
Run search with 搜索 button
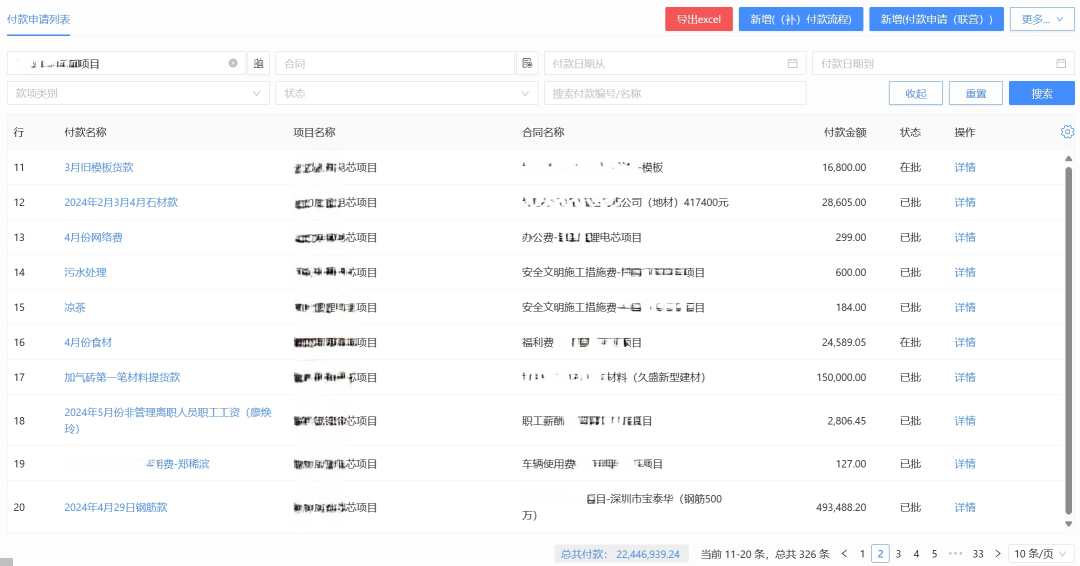pyautogui.click(x=1041, y=94)
